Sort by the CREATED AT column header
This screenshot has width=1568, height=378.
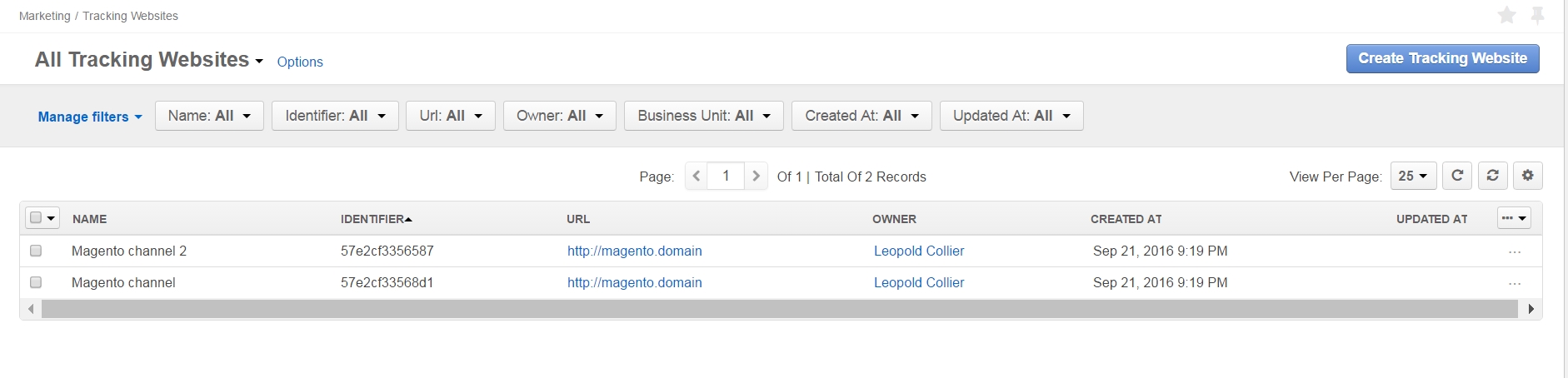click(1126, 219)
